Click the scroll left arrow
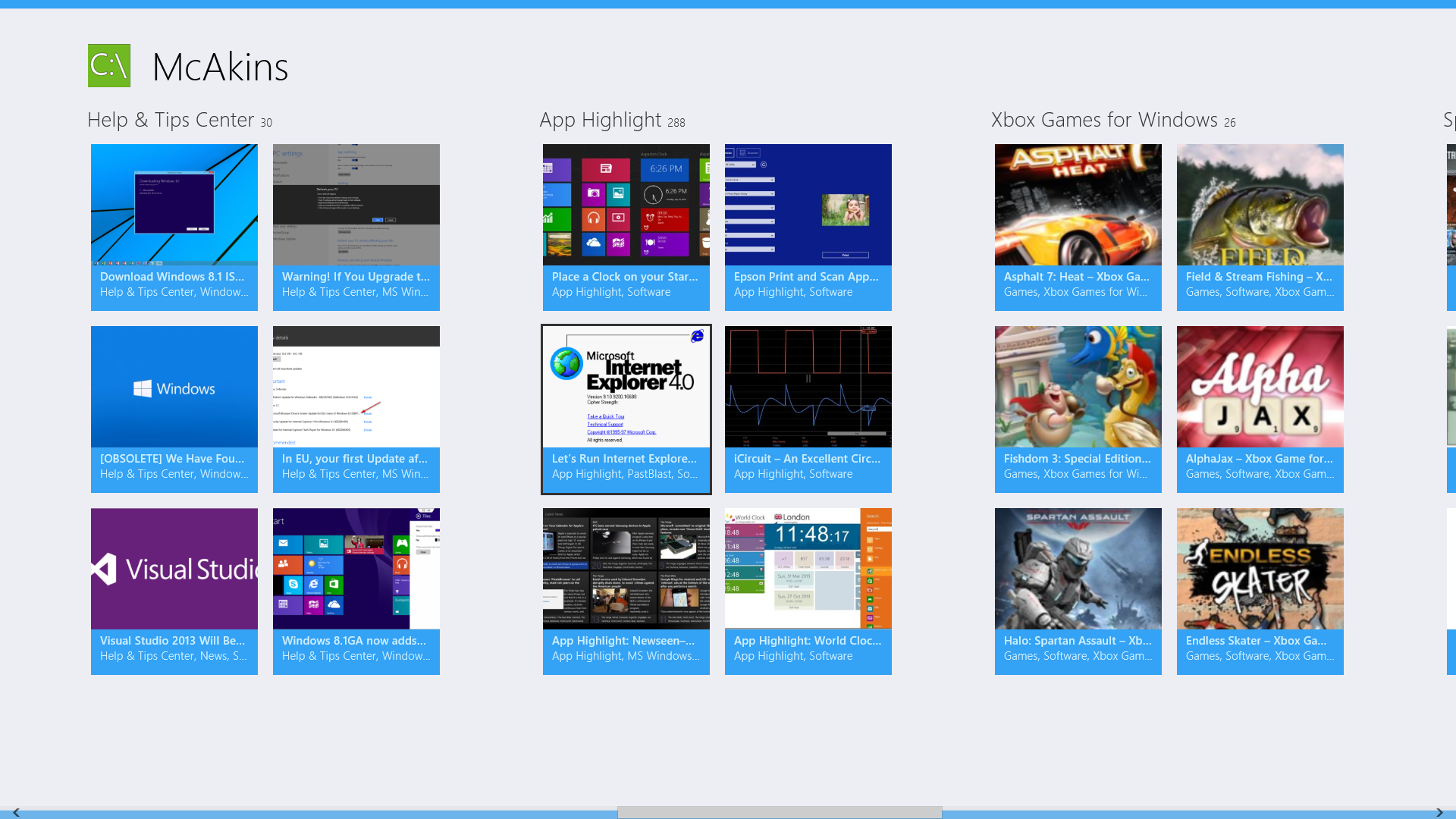The height and width of the screenshot is (819, 1456). (x=16, y=812)
